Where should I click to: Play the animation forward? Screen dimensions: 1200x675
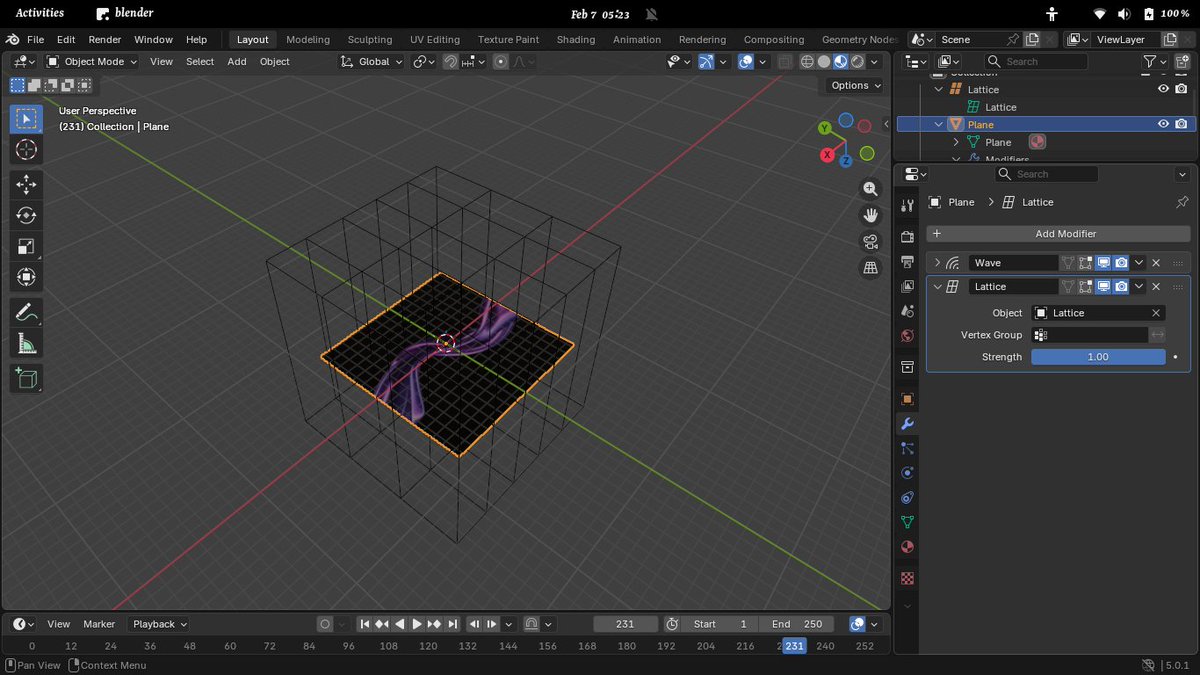(417, 624)
